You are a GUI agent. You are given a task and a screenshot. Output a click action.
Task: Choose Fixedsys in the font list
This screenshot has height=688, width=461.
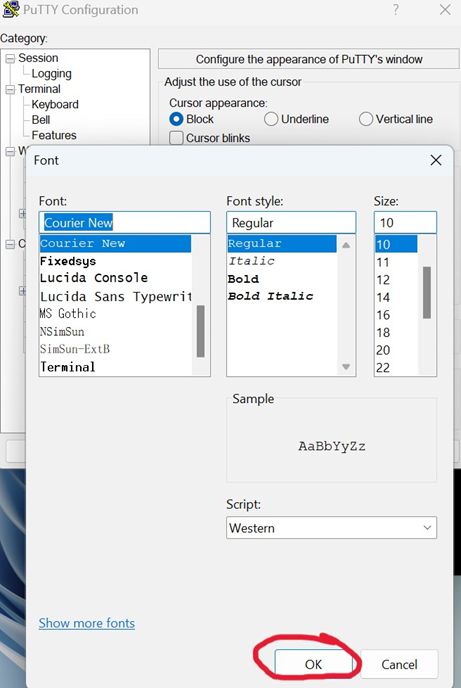[115, 261]
